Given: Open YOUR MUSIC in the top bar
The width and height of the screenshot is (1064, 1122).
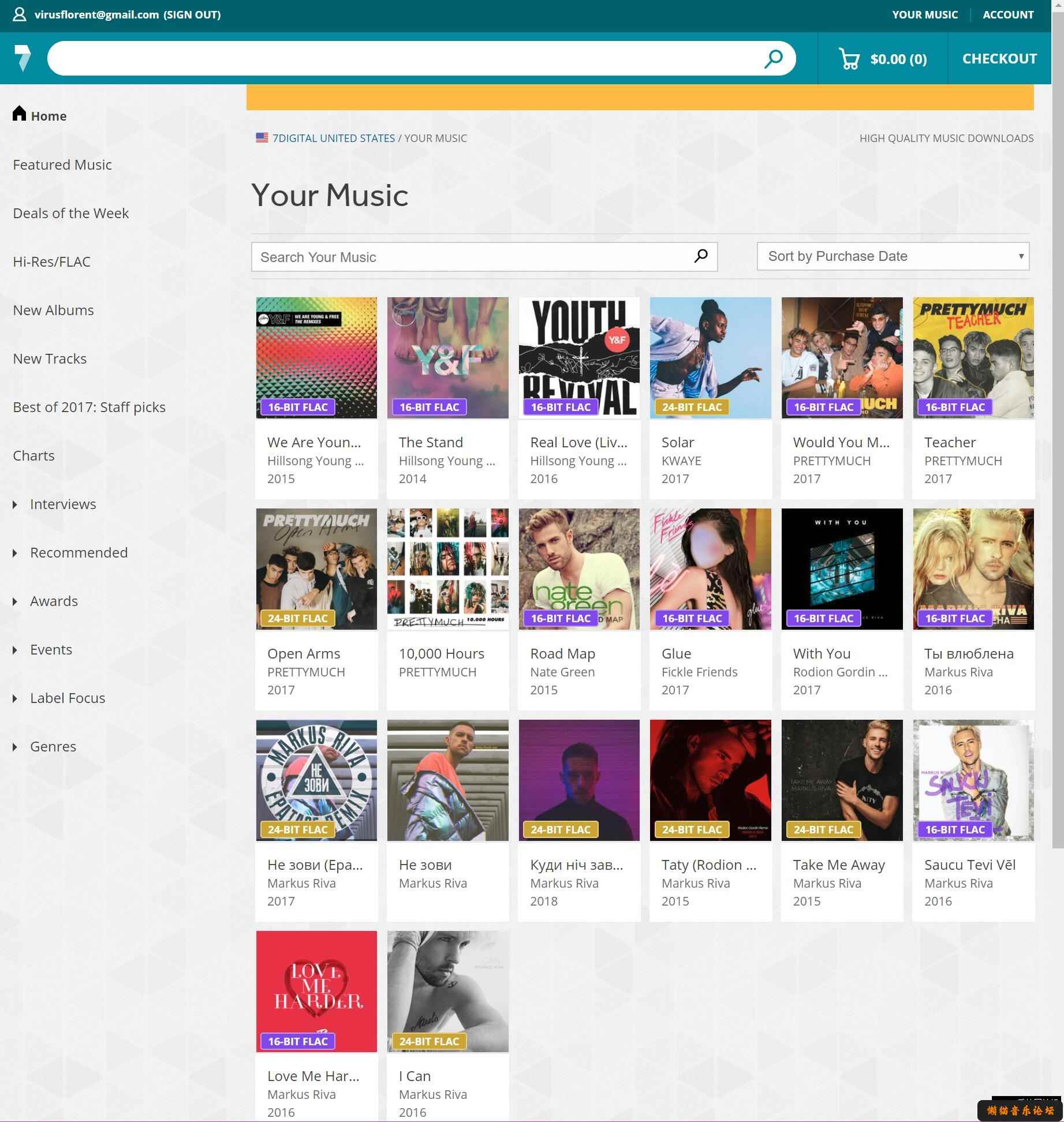Looking at the screenshot, I should tap(924, 14).
